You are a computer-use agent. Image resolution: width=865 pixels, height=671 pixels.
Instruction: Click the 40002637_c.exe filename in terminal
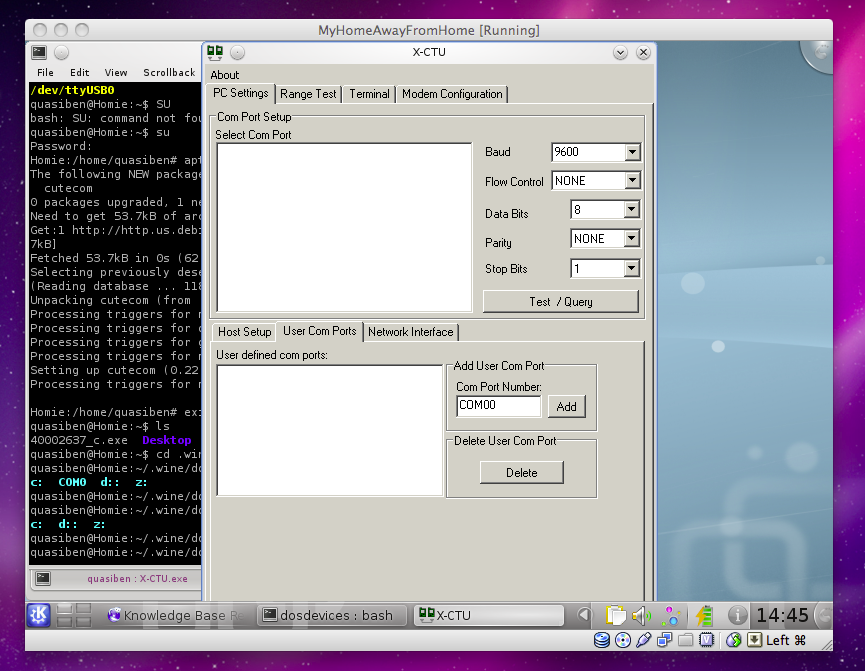point(79,440)
